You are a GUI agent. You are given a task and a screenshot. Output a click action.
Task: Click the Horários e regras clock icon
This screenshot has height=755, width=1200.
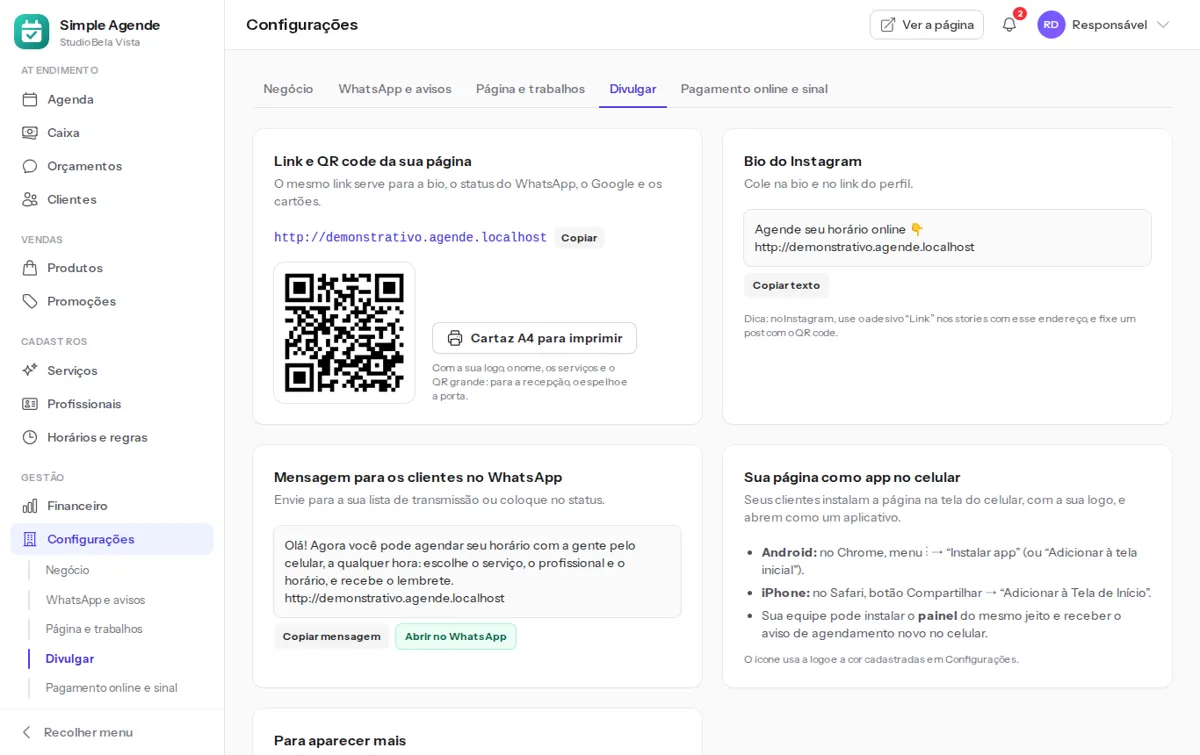click(30, 437)
